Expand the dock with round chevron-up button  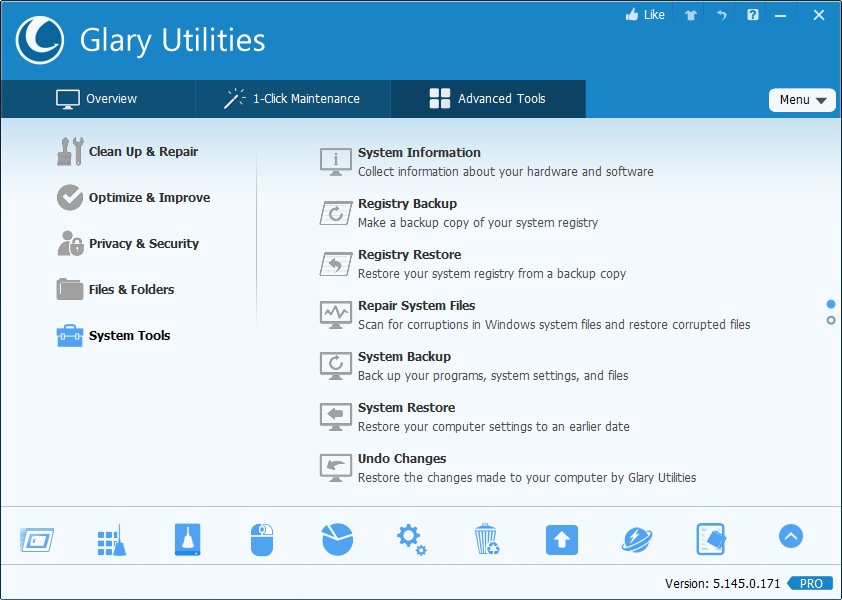pyautogui.click(x=790, y=536)
